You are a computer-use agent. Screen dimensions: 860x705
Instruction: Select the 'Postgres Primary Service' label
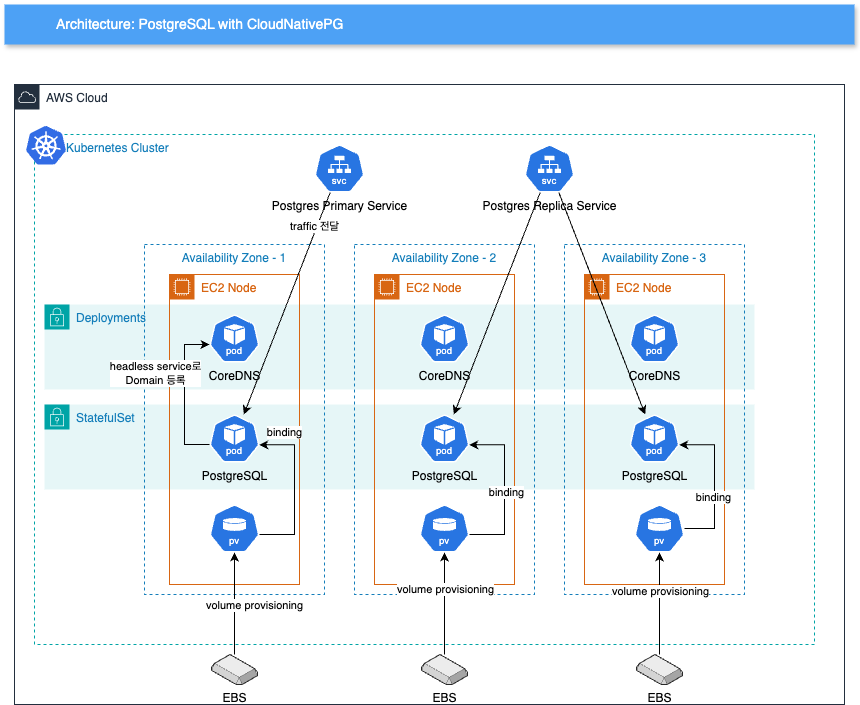(340, 206)
